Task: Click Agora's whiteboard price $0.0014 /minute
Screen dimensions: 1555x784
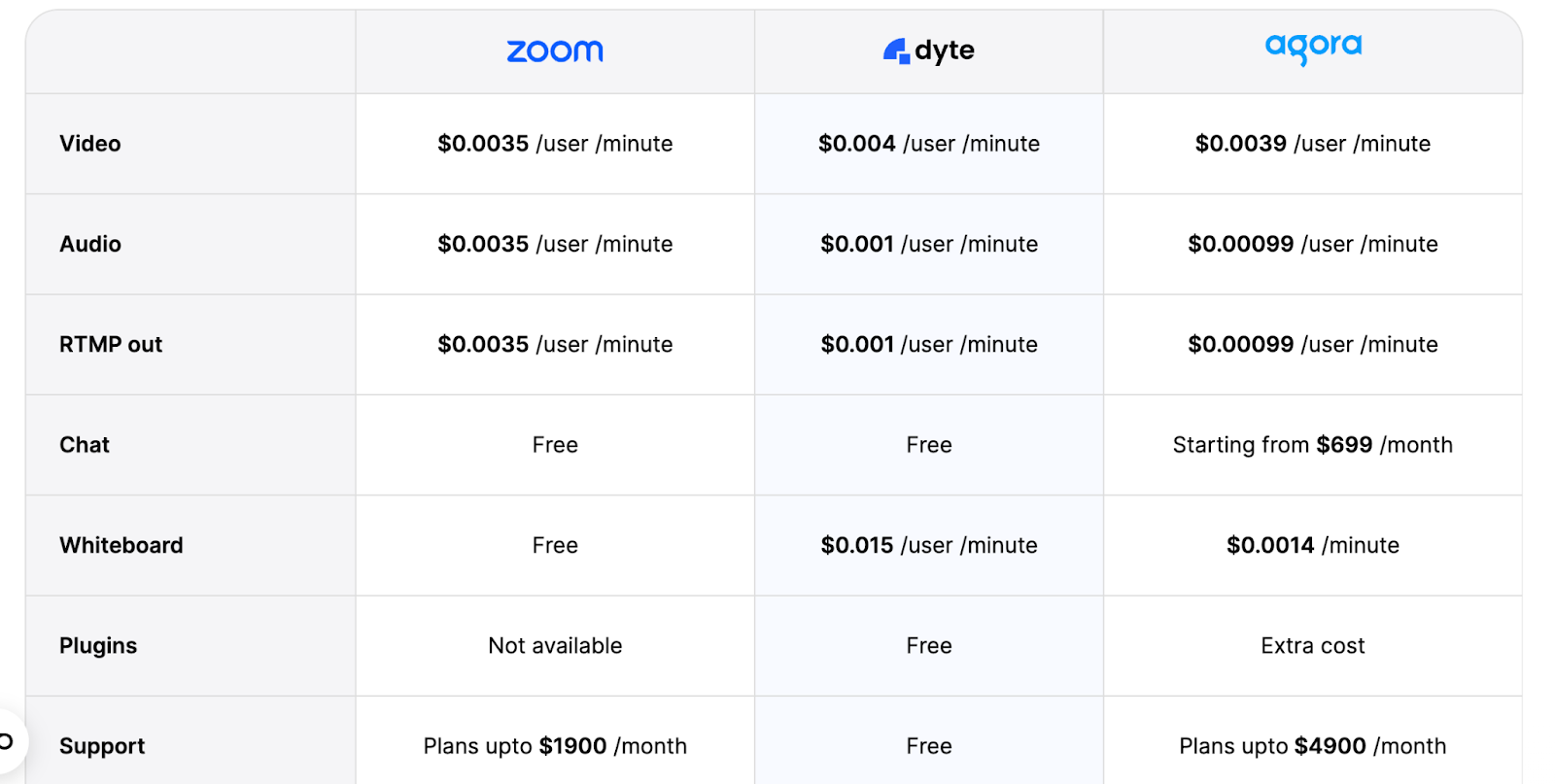Action: click(x=1313, y=545)
